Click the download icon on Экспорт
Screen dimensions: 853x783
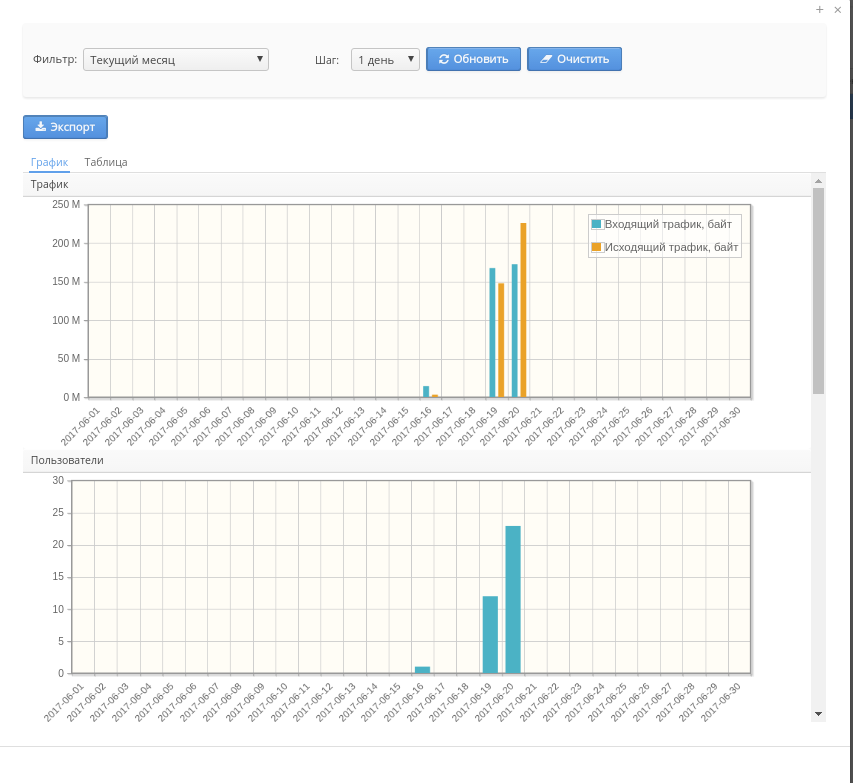(x=40, y=127)
